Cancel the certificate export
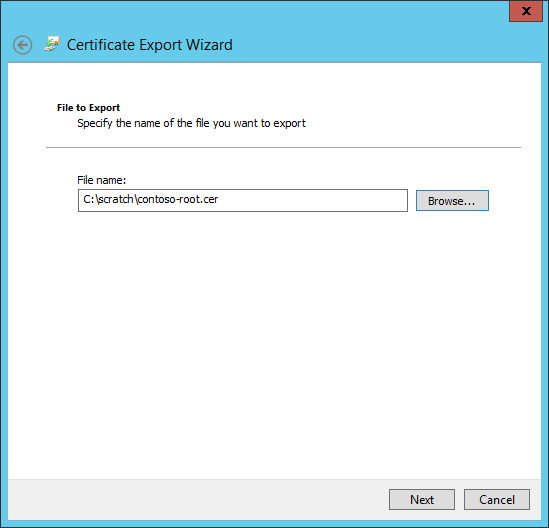This screenshot has height=528, width=549. [496, 499]
